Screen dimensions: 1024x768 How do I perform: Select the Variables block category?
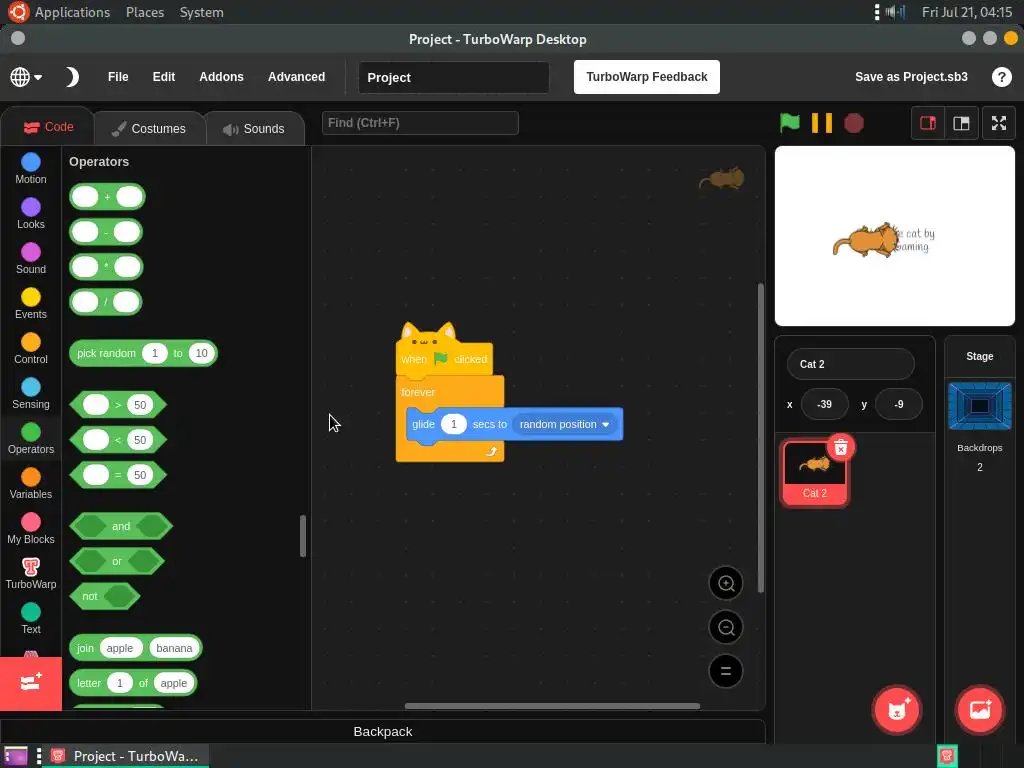[31, 484]
